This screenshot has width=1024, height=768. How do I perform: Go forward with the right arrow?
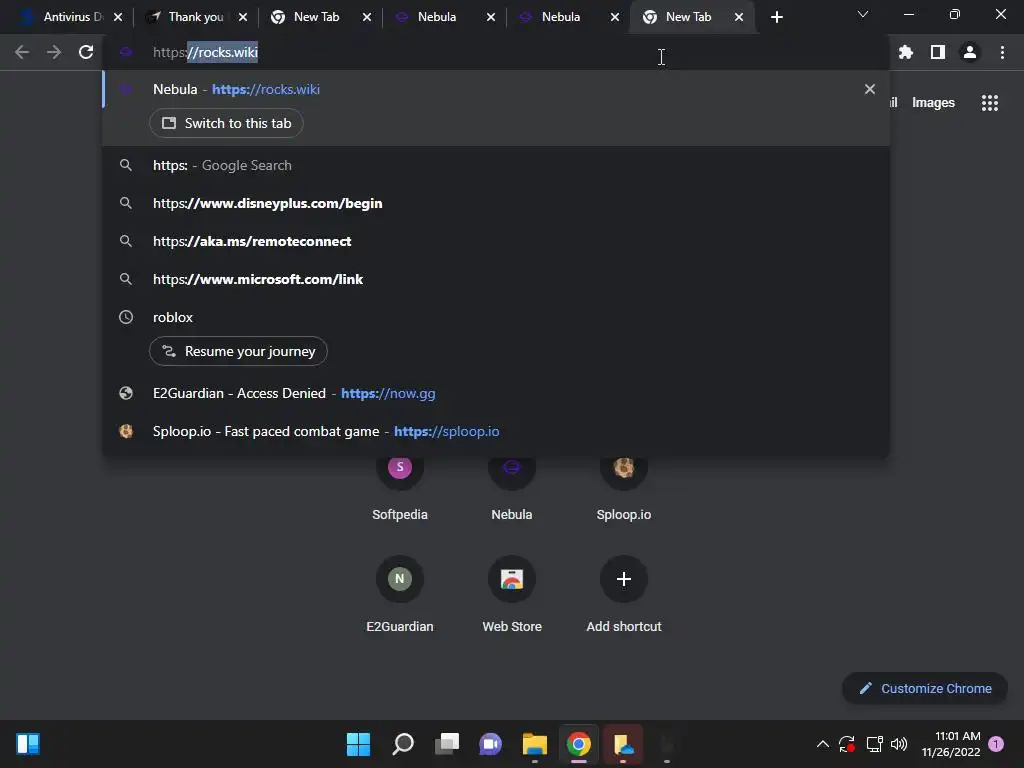click(54, 52)
